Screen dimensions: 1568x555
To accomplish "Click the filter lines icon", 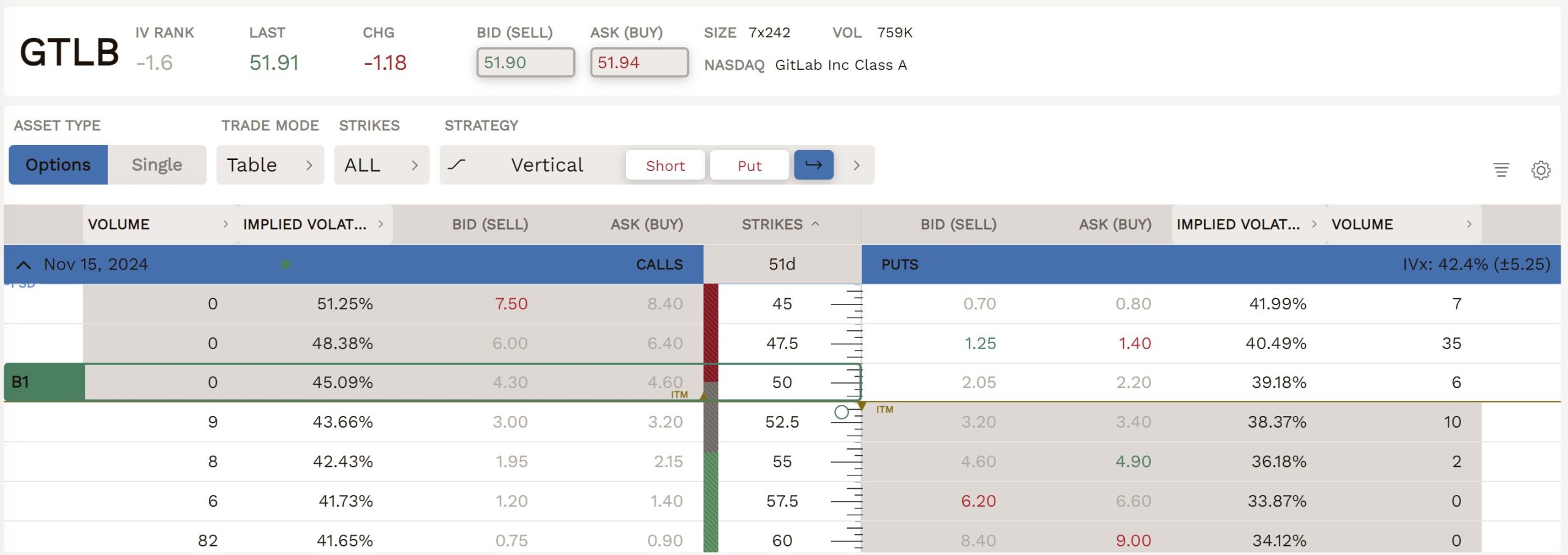I will click(1501, 170).
